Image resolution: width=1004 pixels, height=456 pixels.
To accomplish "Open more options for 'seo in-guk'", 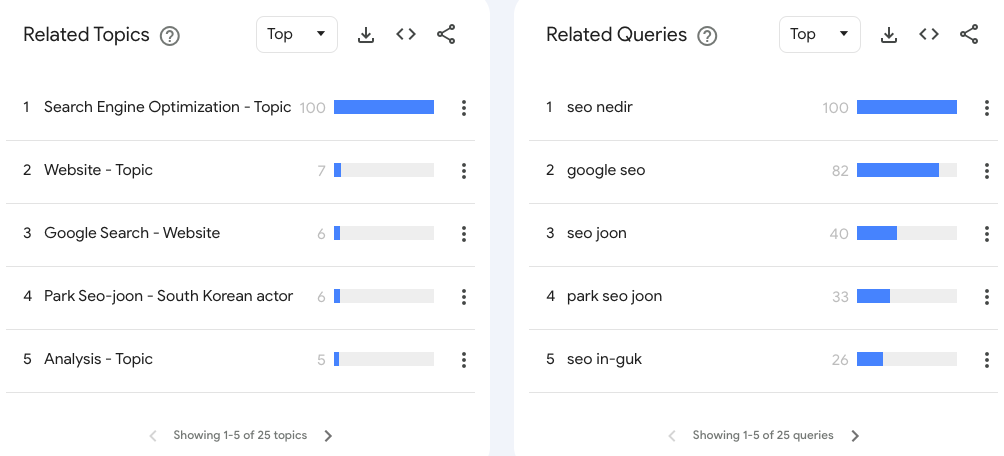I will [987, 360].
